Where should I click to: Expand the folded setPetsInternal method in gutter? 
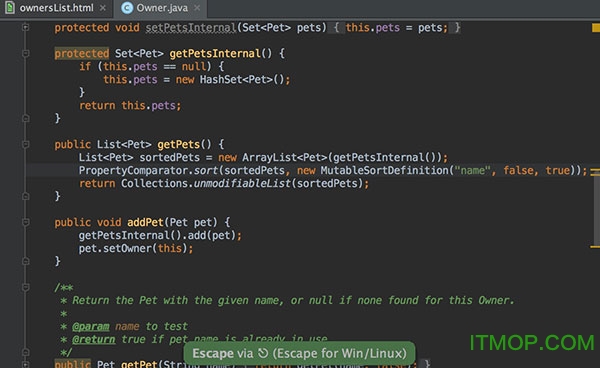[25, 27]
